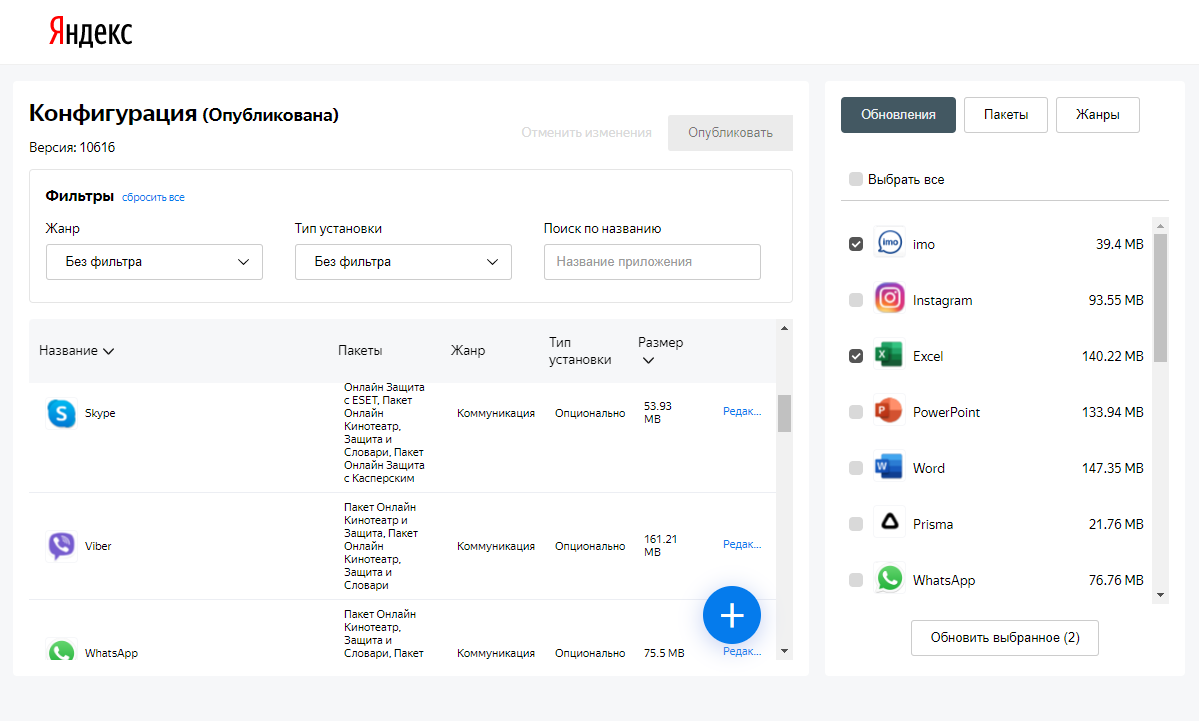
Task: Click the Excel icon in updates list
Action: (x=889, y=356)
